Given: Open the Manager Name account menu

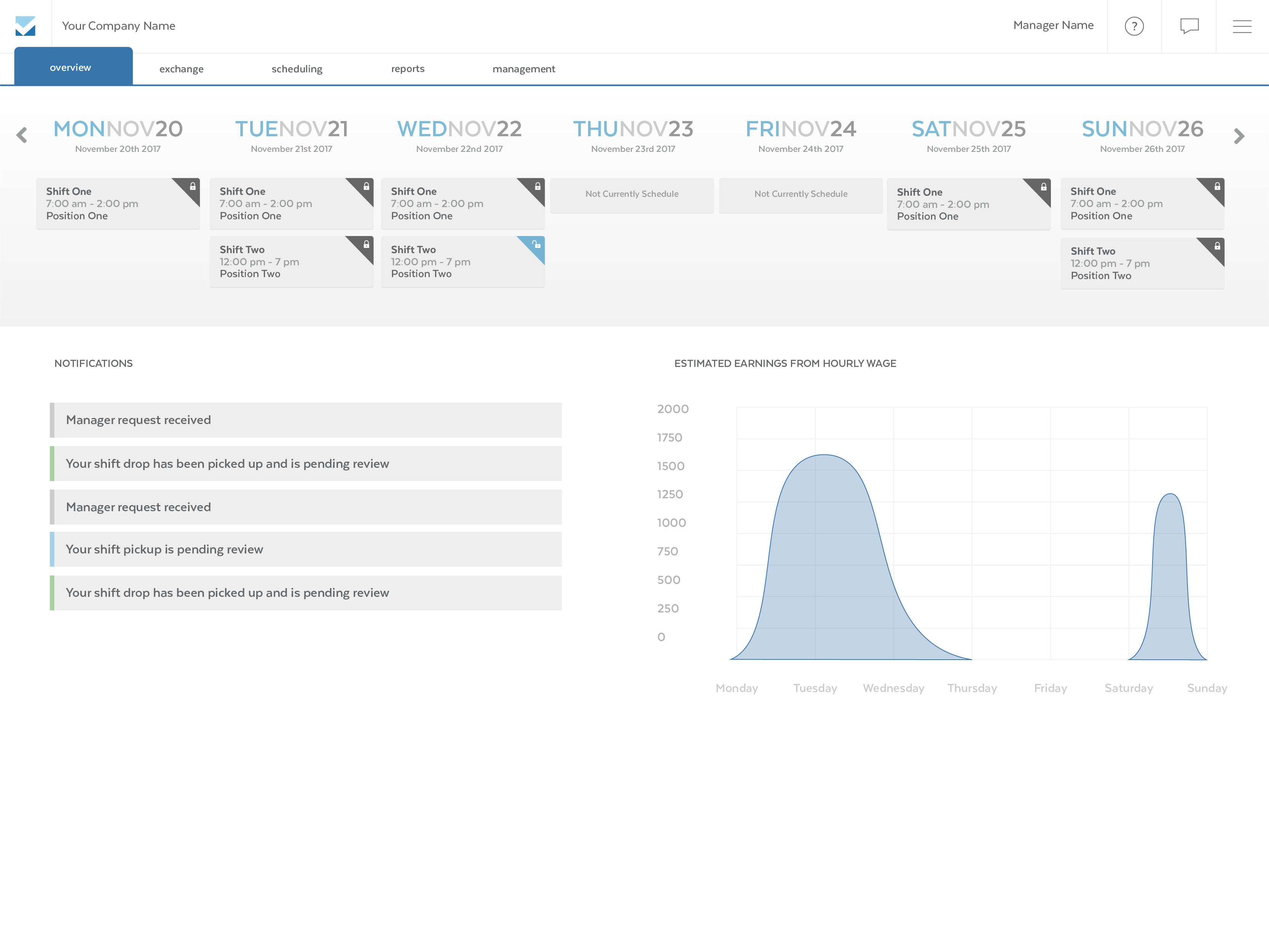Looking at the screenshot, I should [x=1053, y=25].
